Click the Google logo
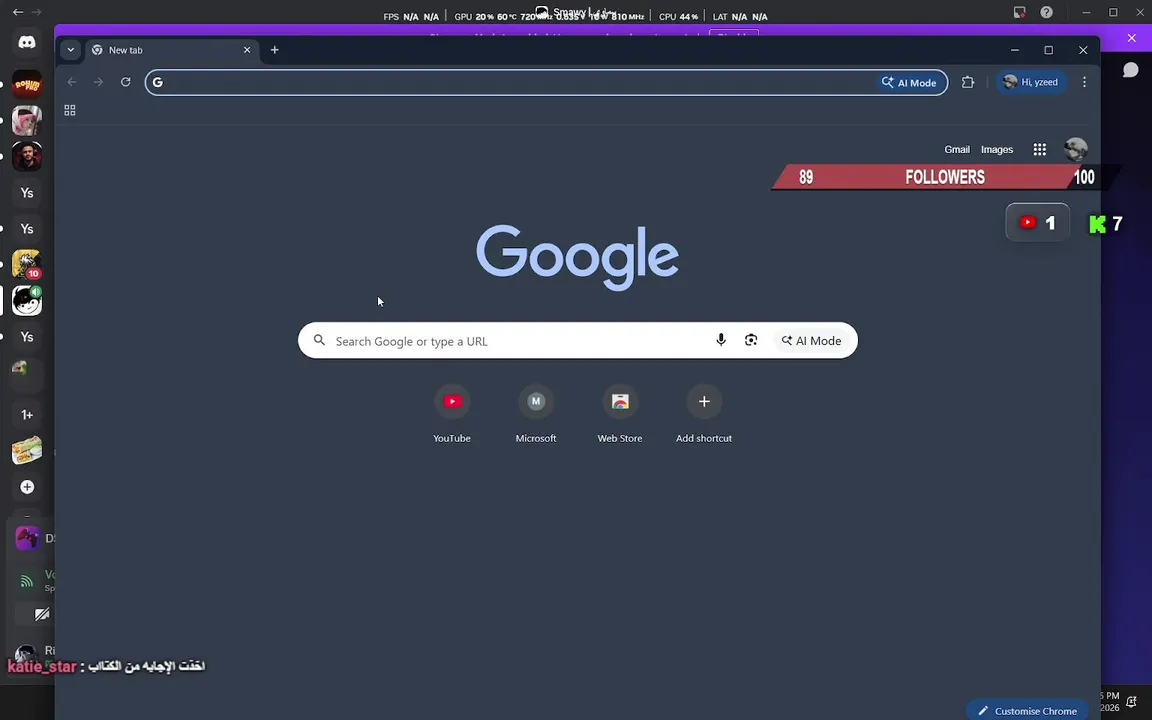Viewport: 1152px width, 720px height. (577, 257)
